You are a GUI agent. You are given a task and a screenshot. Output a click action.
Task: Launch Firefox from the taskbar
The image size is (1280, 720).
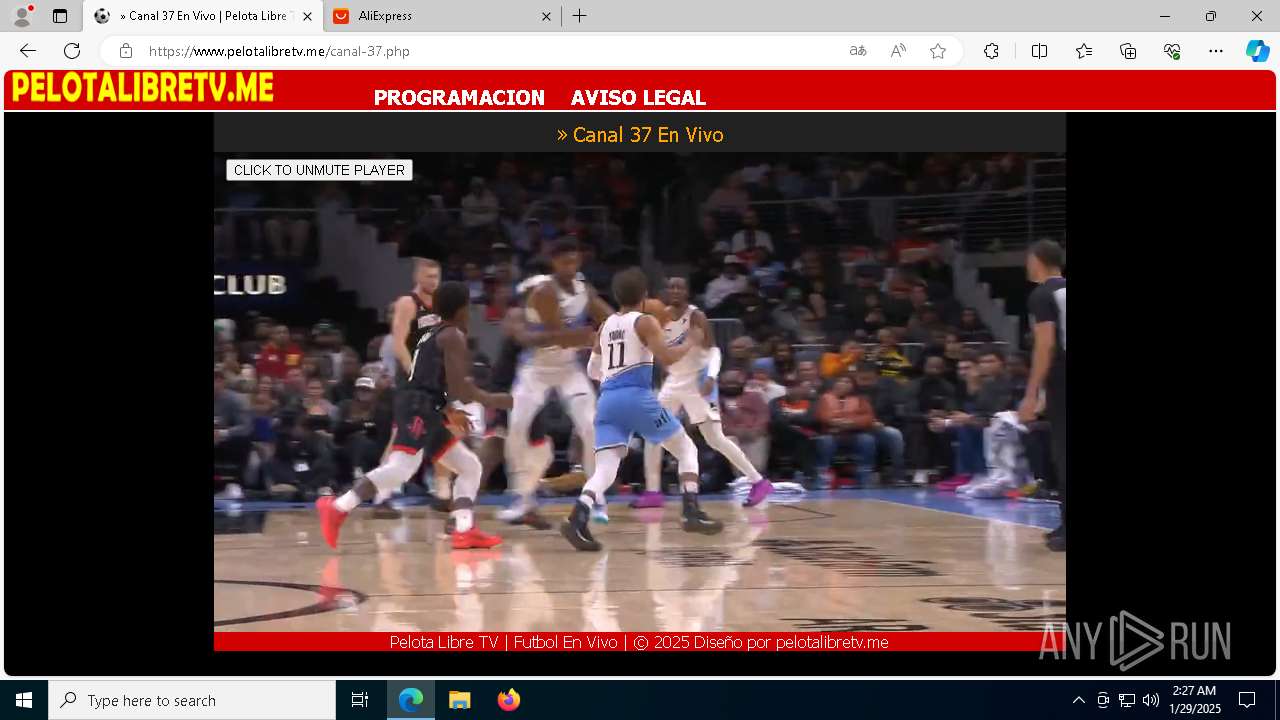pyautogui.click(x=509, y=700)
